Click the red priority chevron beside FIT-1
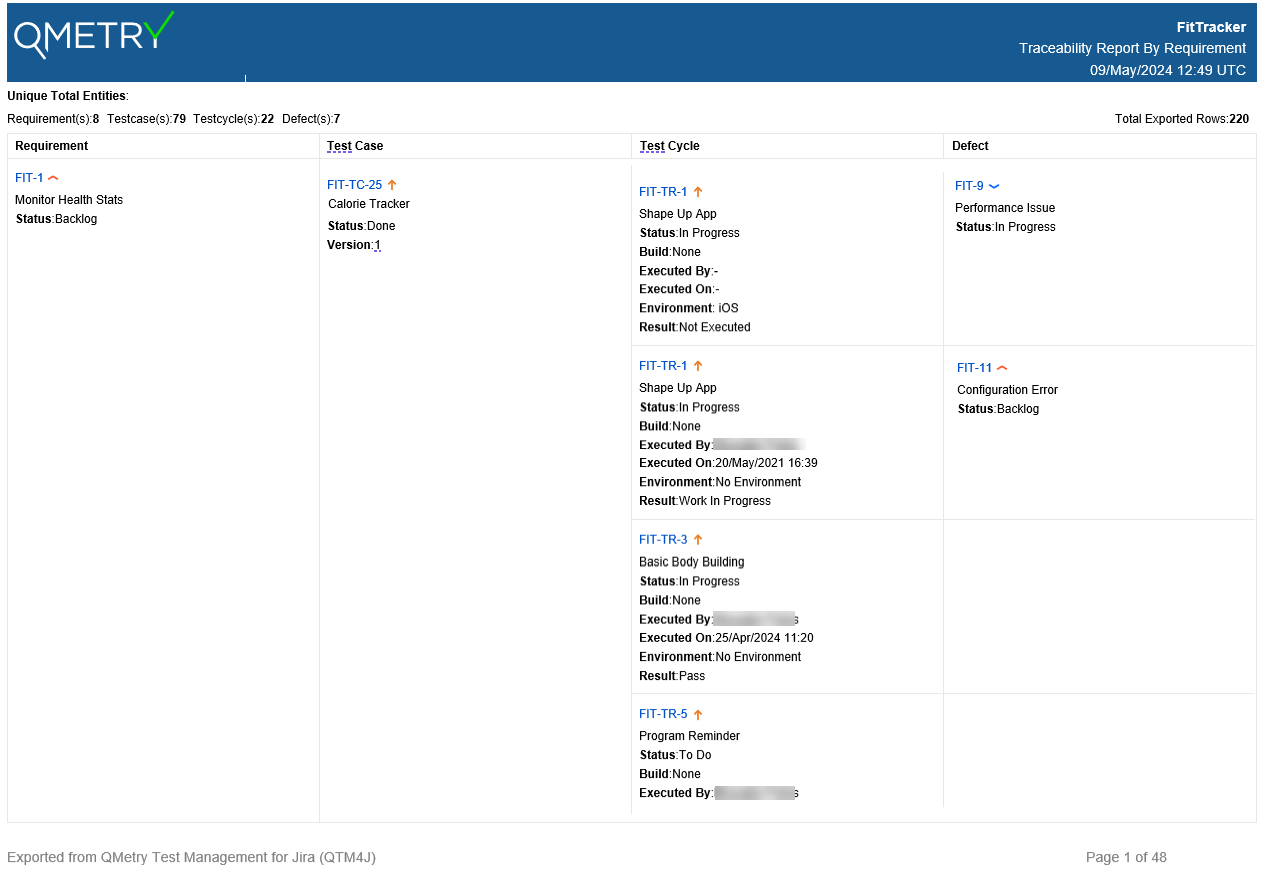The width and height of the screenshot is (1263, 880). 54,178
